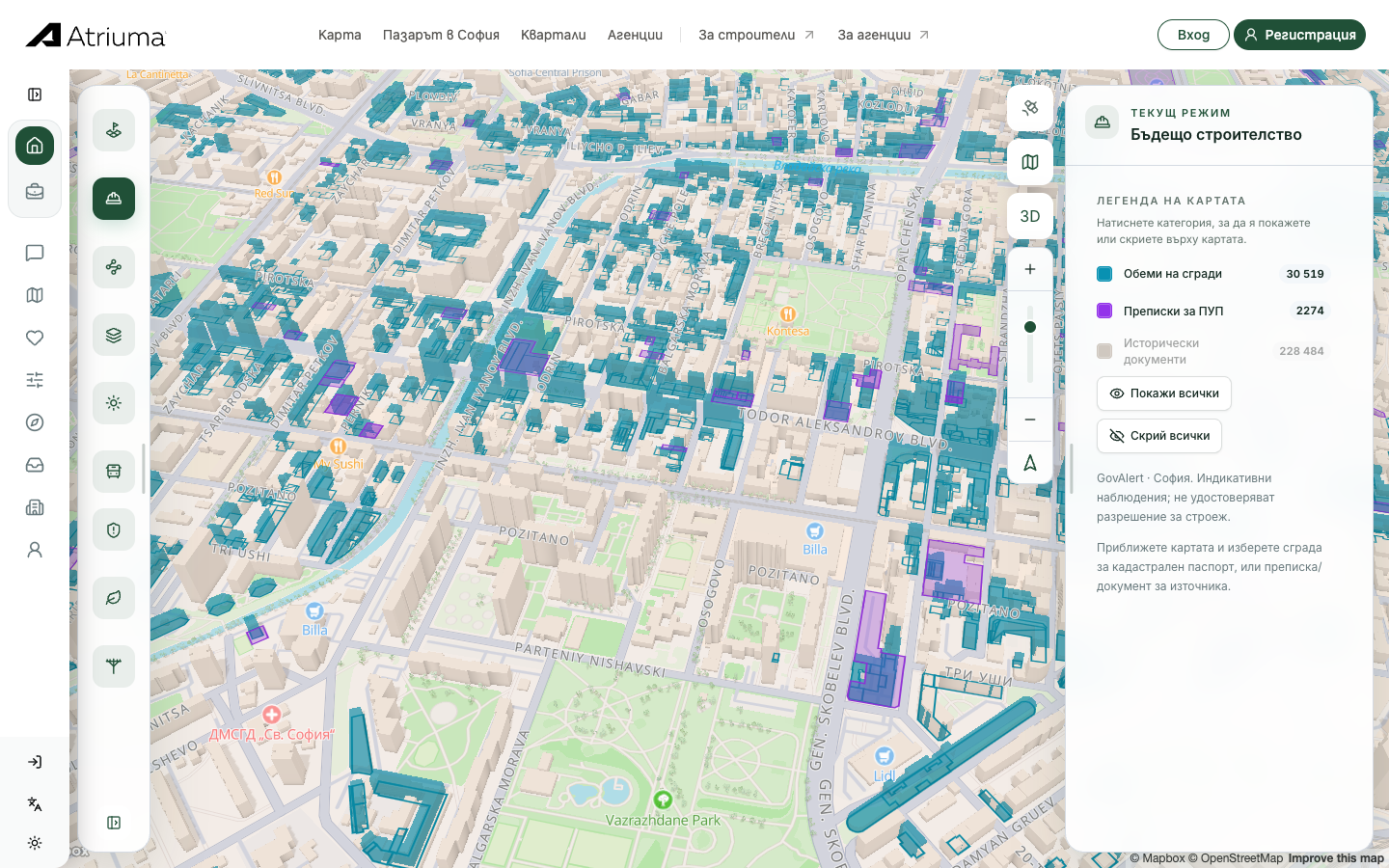Open the home icon in left sidebar
Viewport: 1389px width, 868px height.
pos(35,146)
